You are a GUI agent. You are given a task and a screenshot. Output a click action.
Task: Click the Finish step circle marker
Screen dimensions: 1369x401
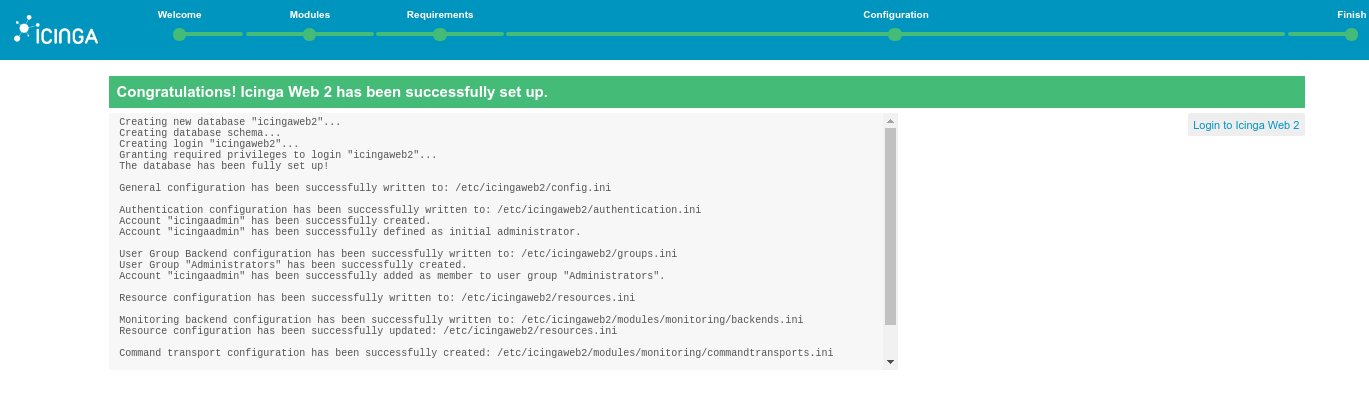(1351, 34)
